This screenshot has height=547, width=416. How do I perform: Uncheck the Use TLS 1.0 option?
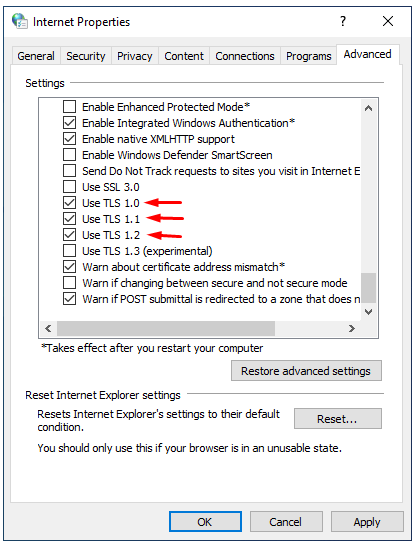pyautogui.click(x=69, y=203)
